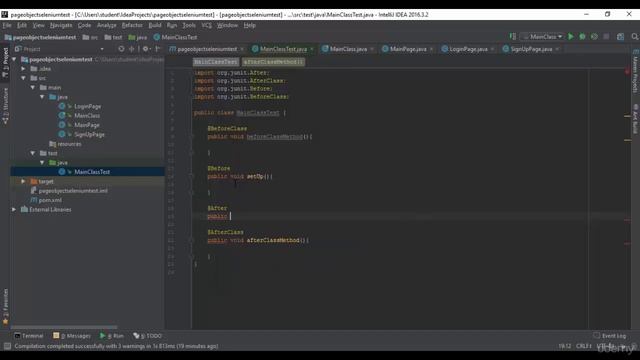Open the Run tool window
The image size is (640, 360).
[x=112, y=336]
